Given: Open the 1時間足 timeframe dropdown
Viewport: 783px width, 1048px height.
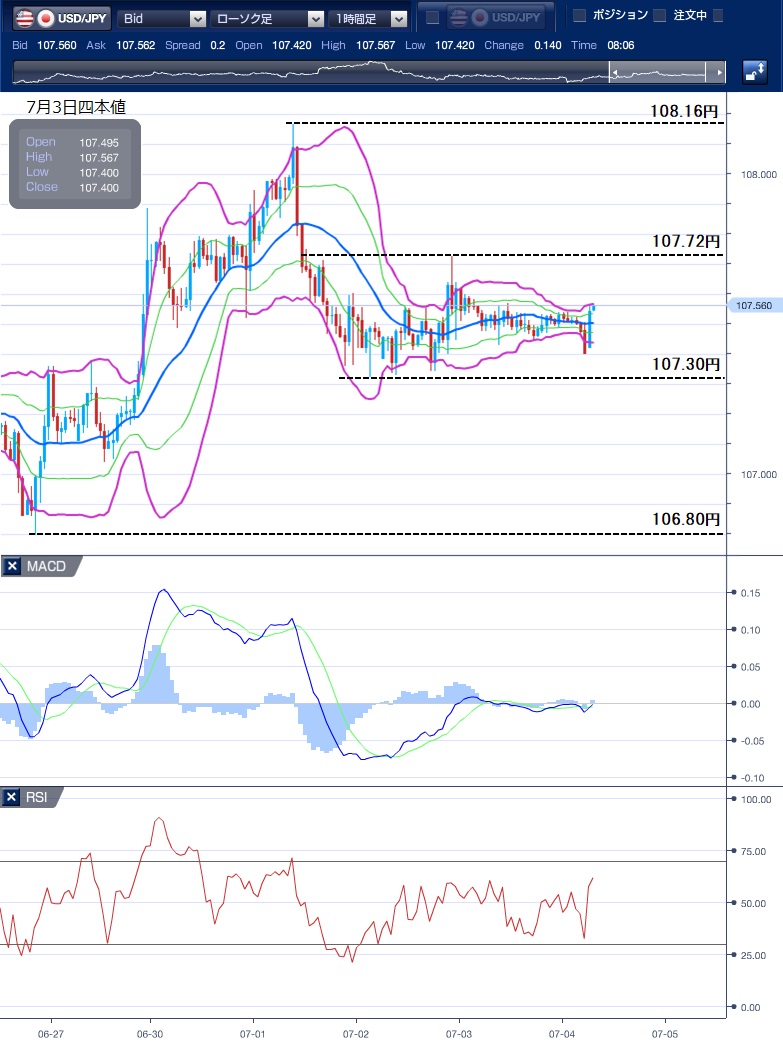Looking at the screenshot, I should tap(370, 18).
